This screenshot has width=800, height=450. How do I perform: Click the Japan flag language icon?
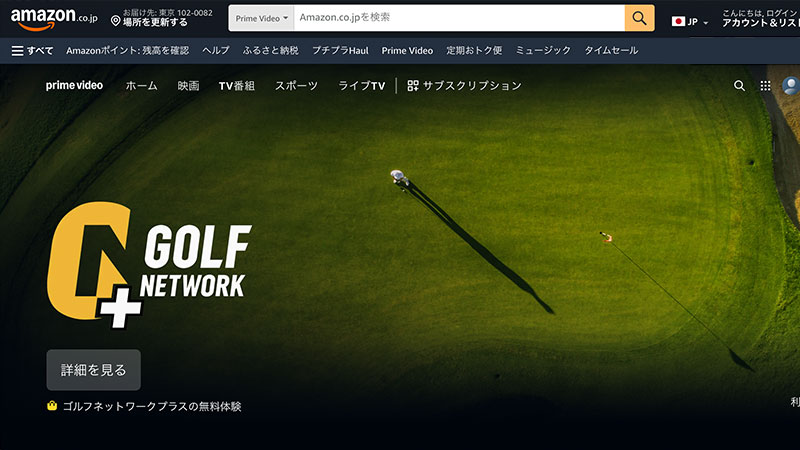pyautogui.click(x=678, y=21)
